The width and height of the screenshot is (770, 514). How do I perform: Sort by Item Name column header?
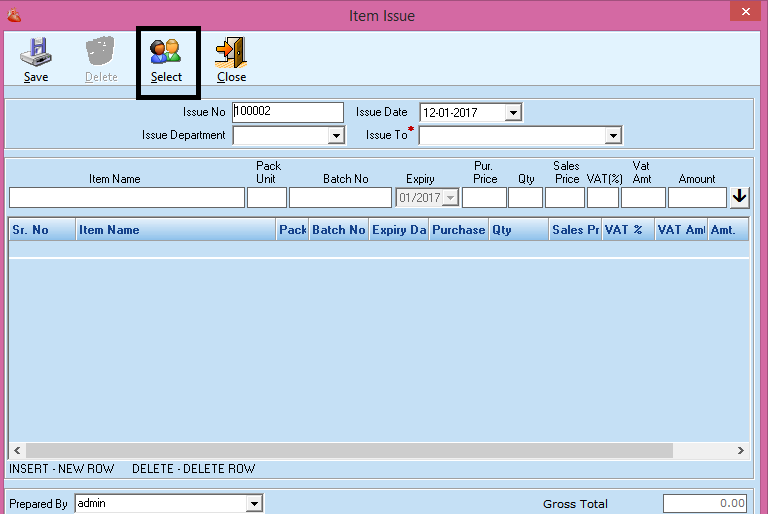click(176, 230)
